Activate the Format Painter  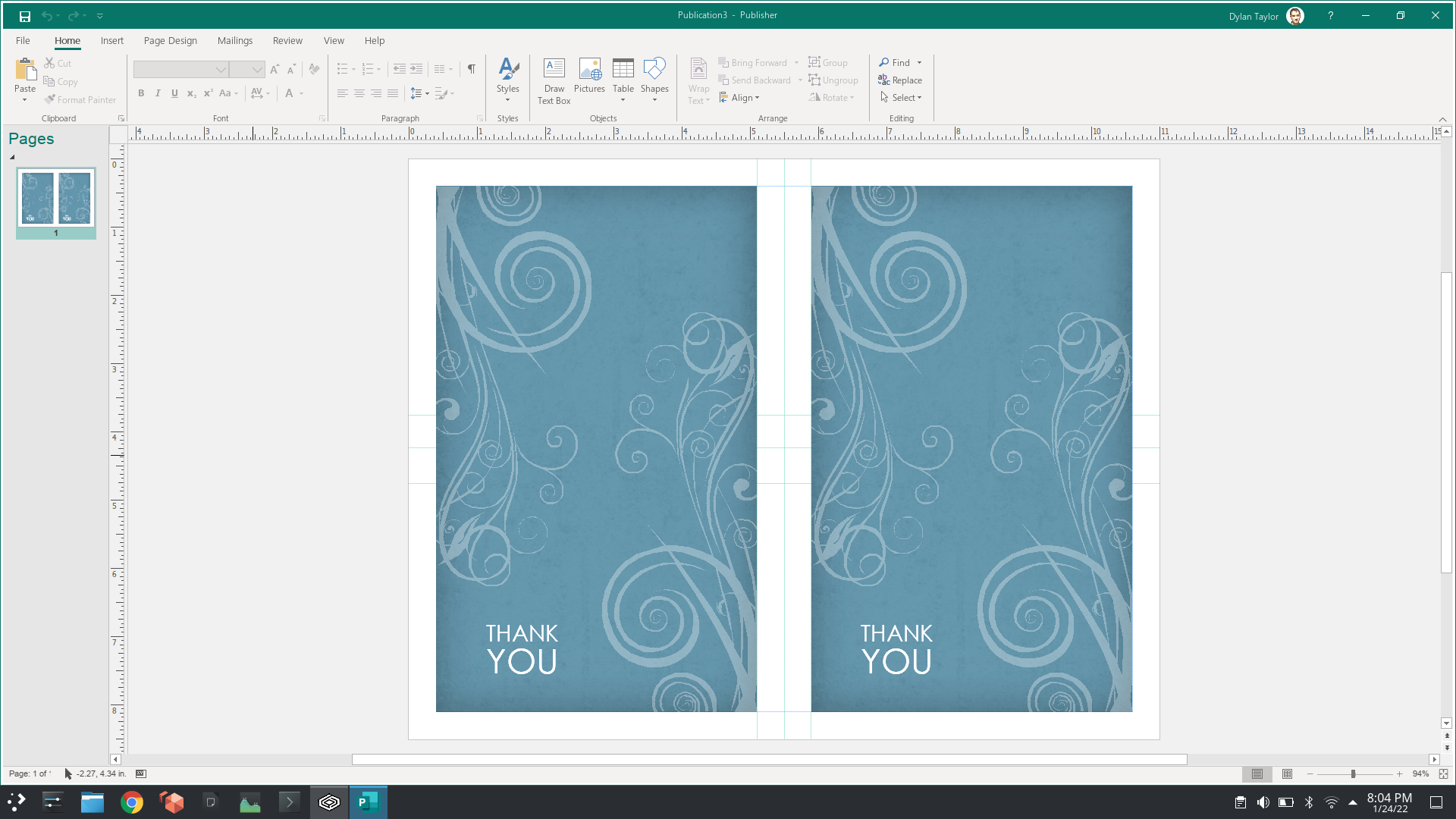tap(80, 99)
